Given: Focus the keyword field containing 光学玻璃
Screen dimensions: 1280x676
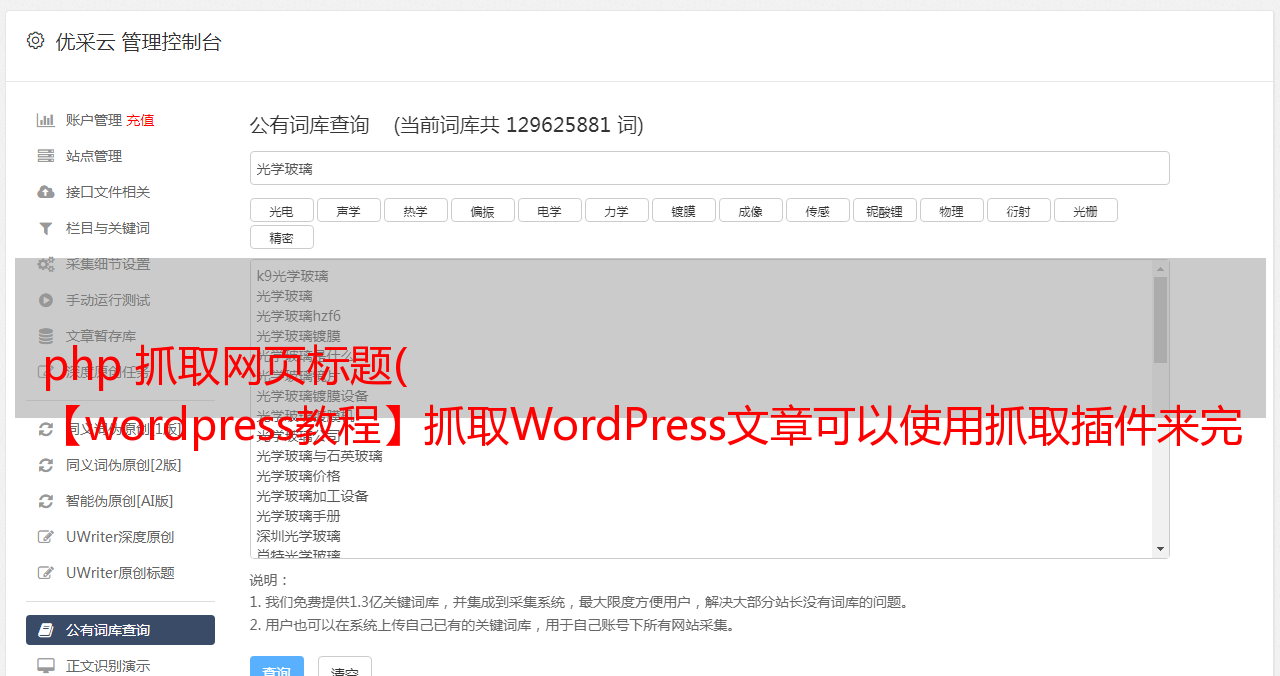Looking at the screenshot, I should click(x=709, y=168).
